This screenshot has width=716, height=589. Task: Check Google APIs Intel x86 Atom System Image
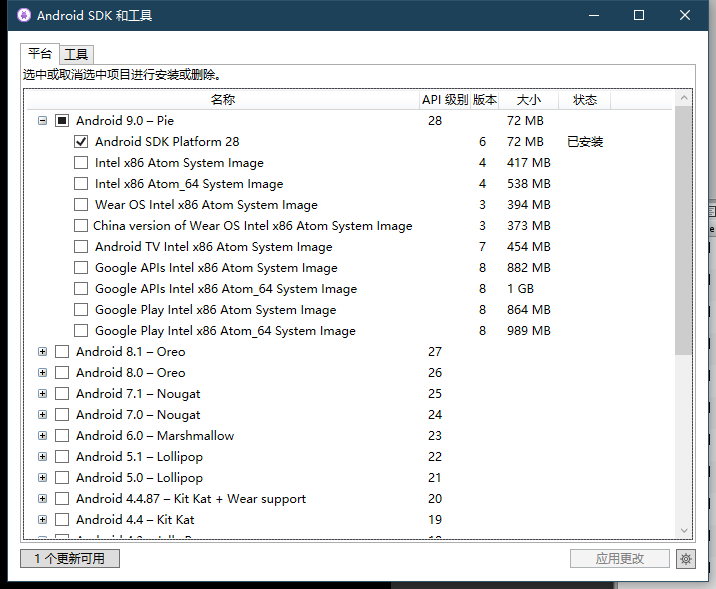(81, 268)
